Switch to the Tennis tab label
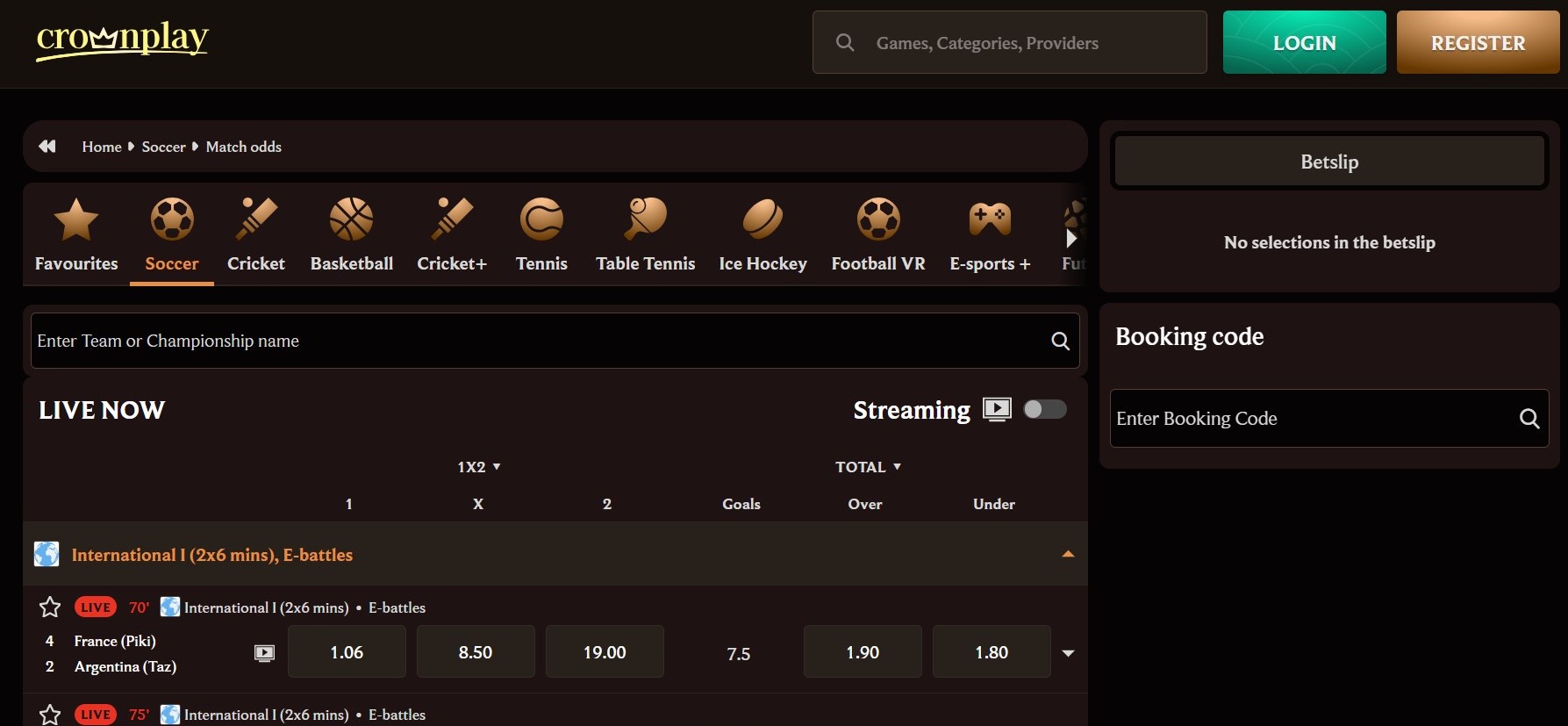 [541, 263]
